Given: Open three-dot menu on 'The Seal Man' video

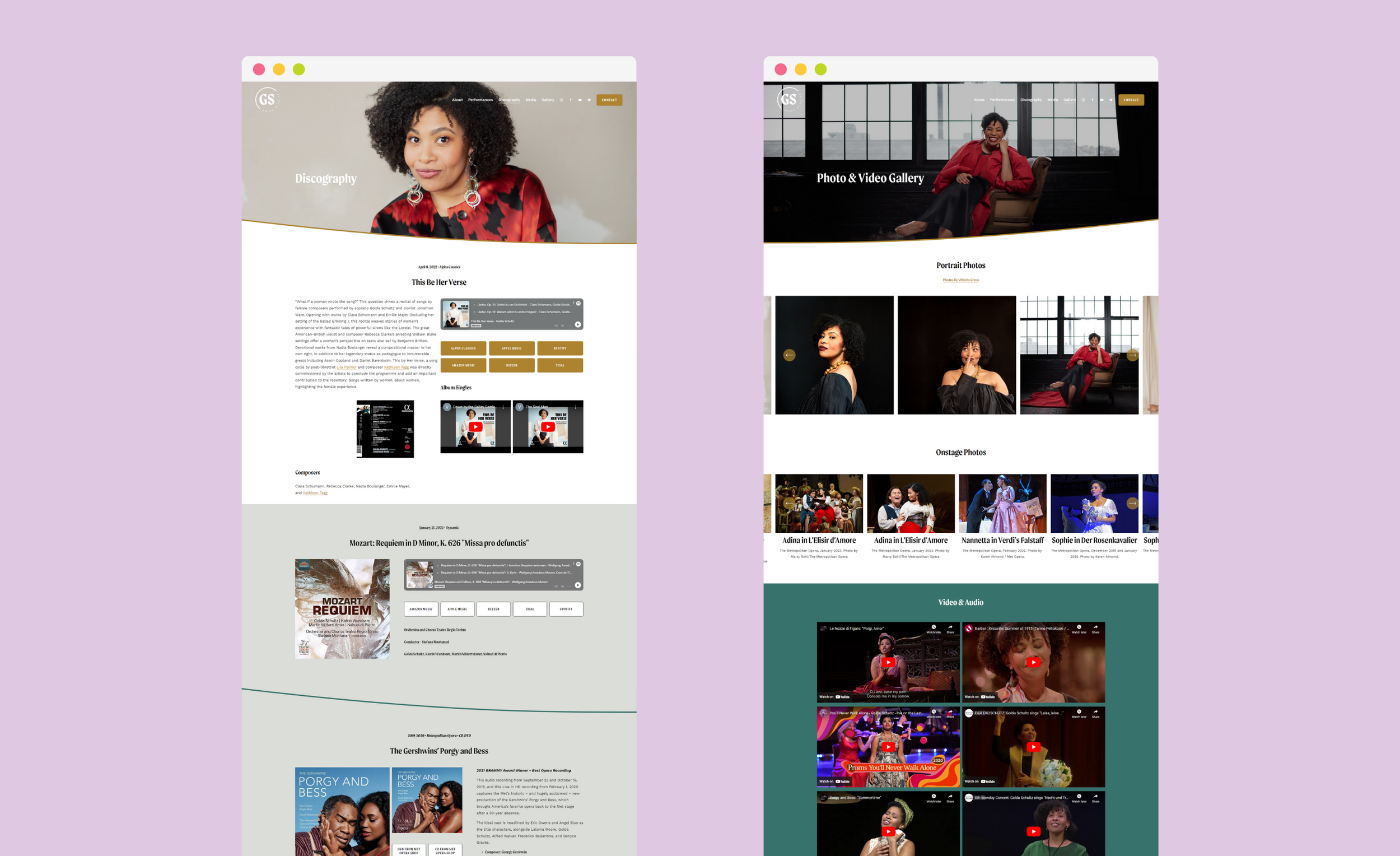Looking at the screenshot, I should point(576,407).
